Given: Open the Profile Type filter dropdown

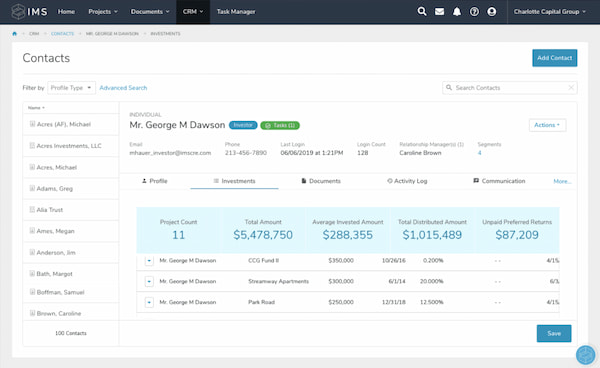Looking at the screenshot, I should pos(72,88).
